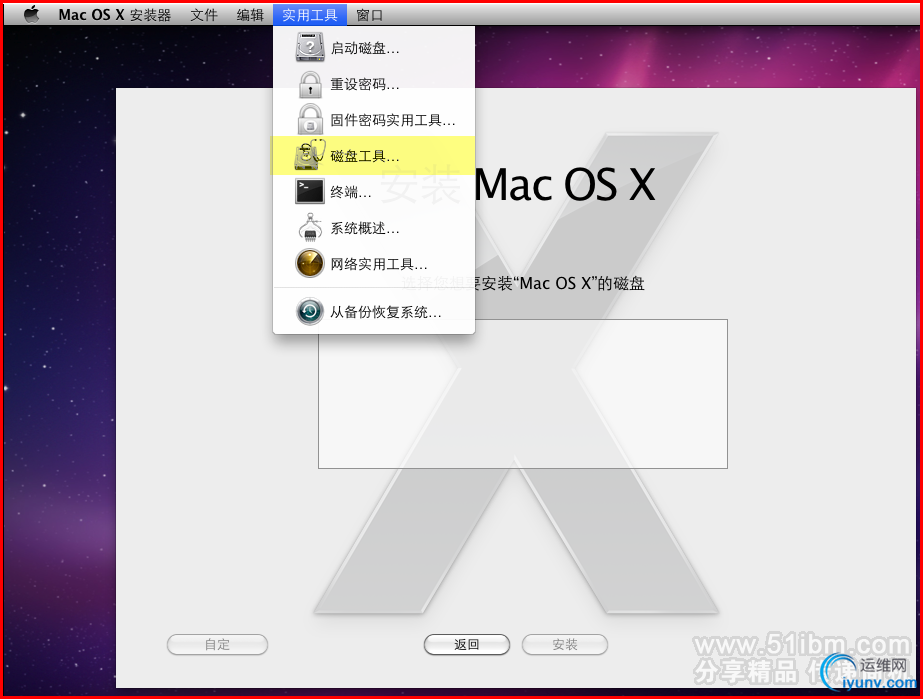Screen dimensions: 923x699
Task: Click the 自定 button
Action: [x=217, y=644]
